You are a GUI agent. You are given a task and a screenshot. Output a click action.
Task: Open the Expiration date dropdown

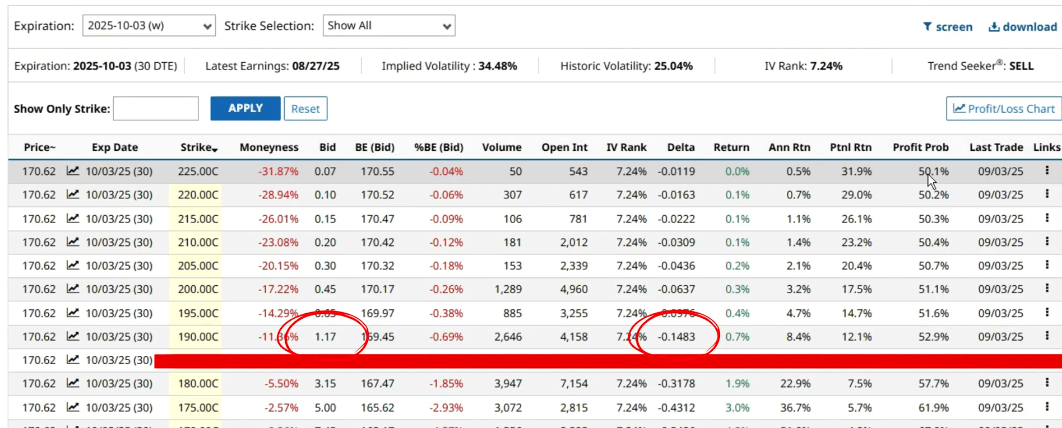coord(149,26)
